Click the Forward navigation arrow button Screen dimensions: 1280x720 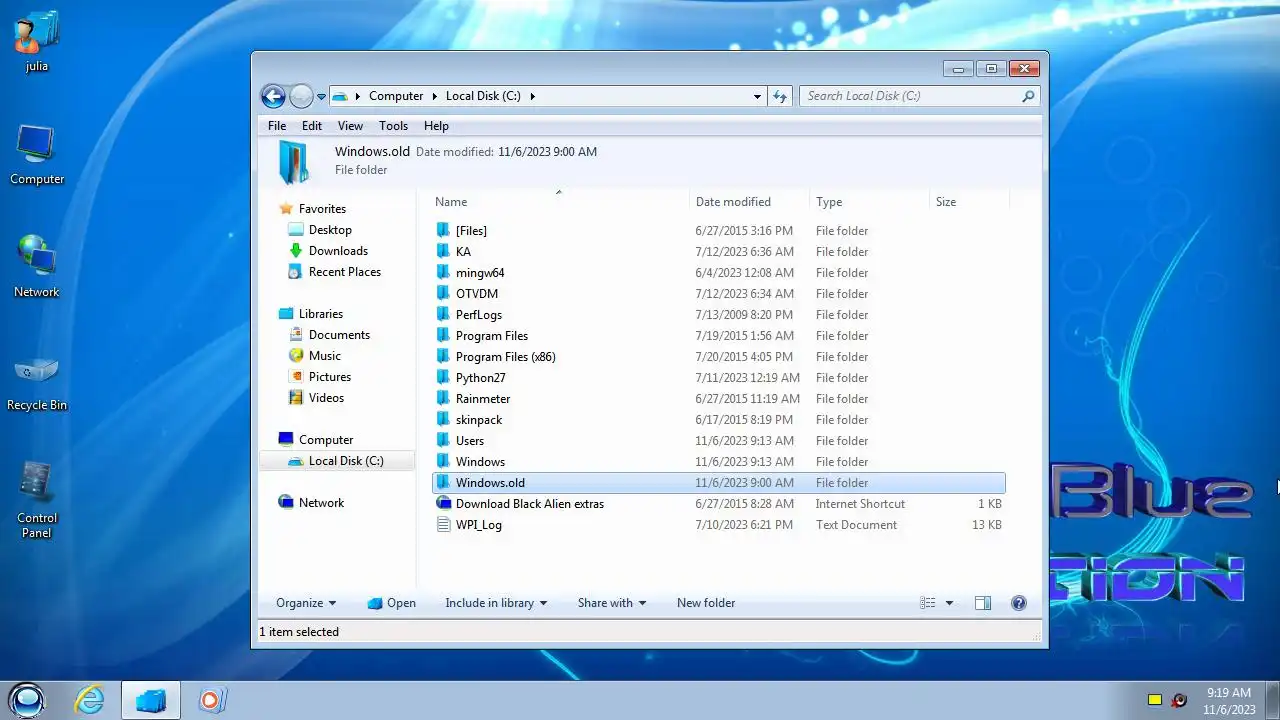[x=301, y=96]
